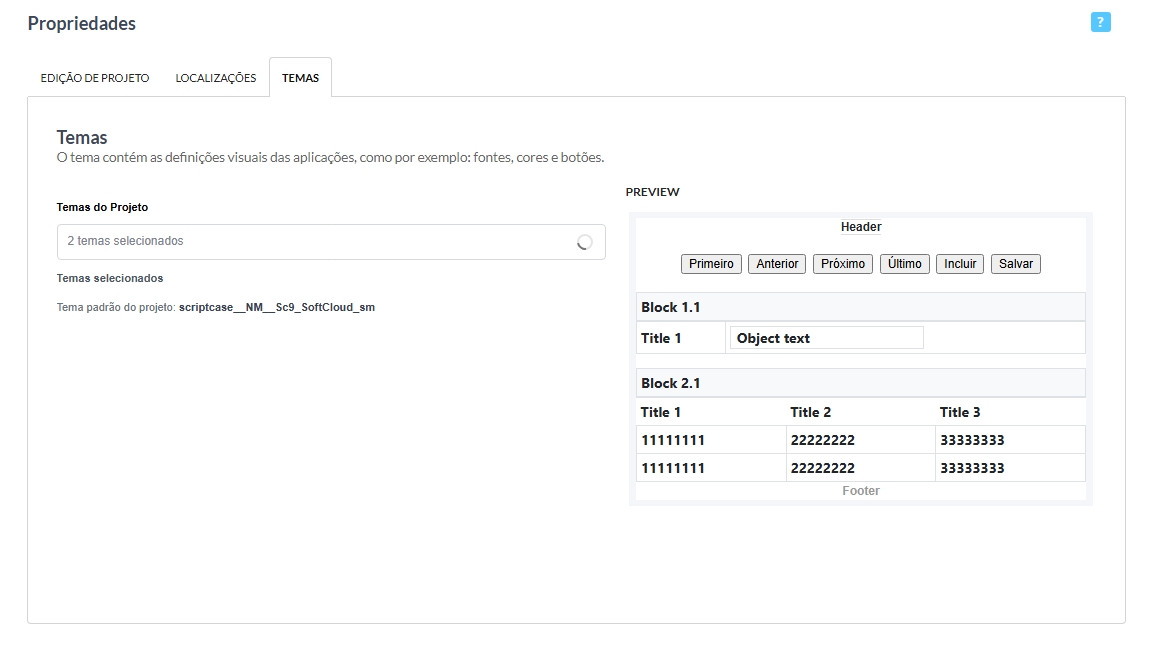Click the Title 3 column header
The height and width of the screenshot is (652, 1152).
(960, 412)
